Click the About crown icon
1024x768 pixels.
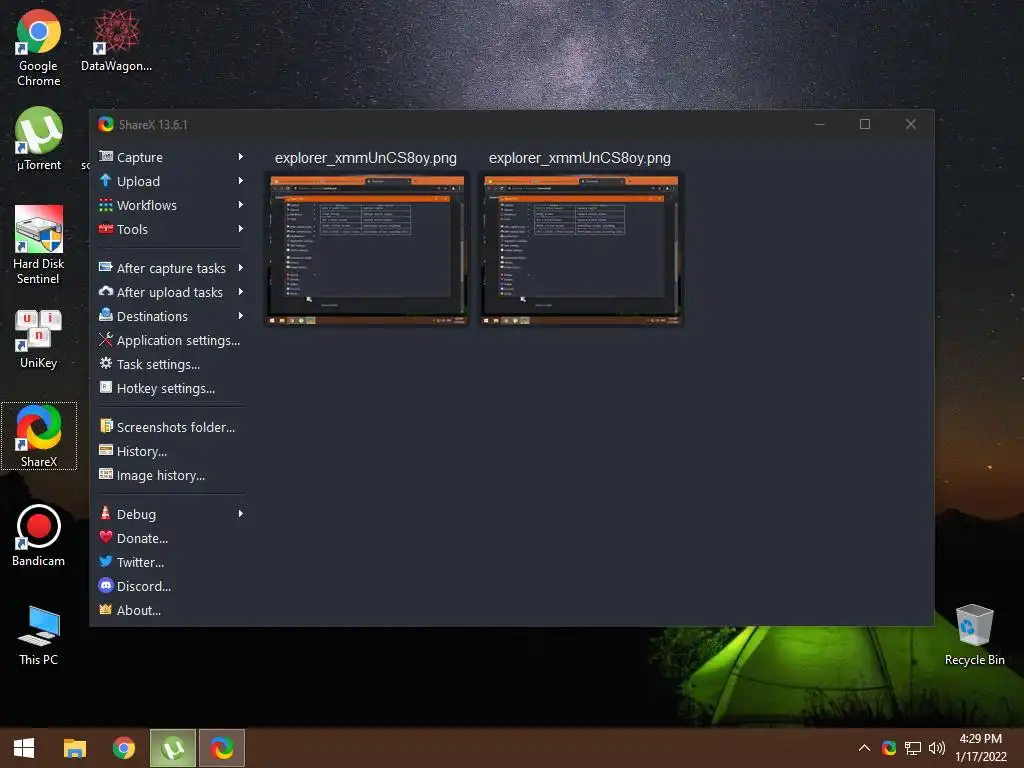[106, 609]
